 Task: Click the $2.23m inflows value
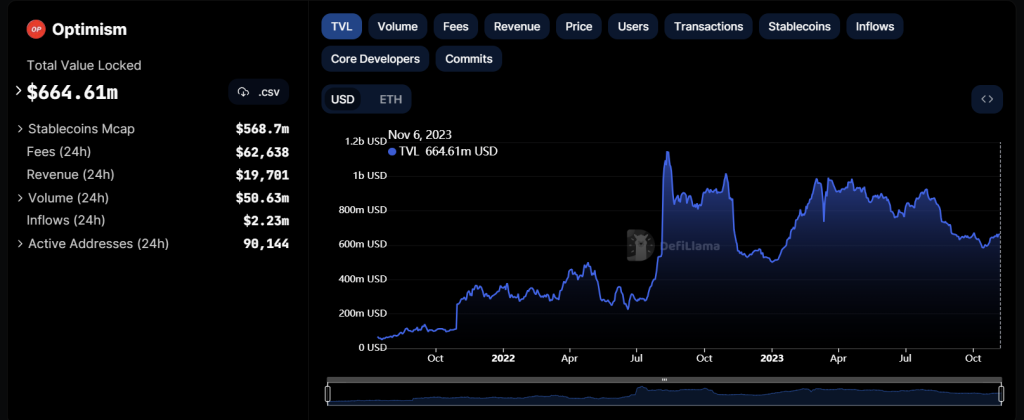coord(266,221)
